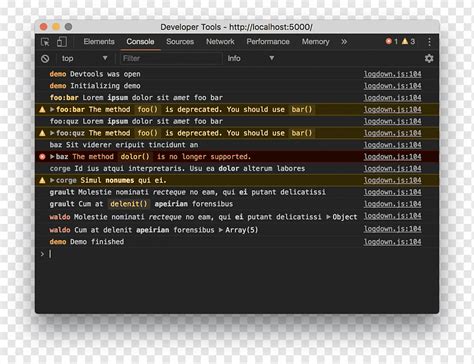The height and width of the screenshot is (364, 474).
Task: Click the yellow warning count icon
Action: (x=405, y=41)
